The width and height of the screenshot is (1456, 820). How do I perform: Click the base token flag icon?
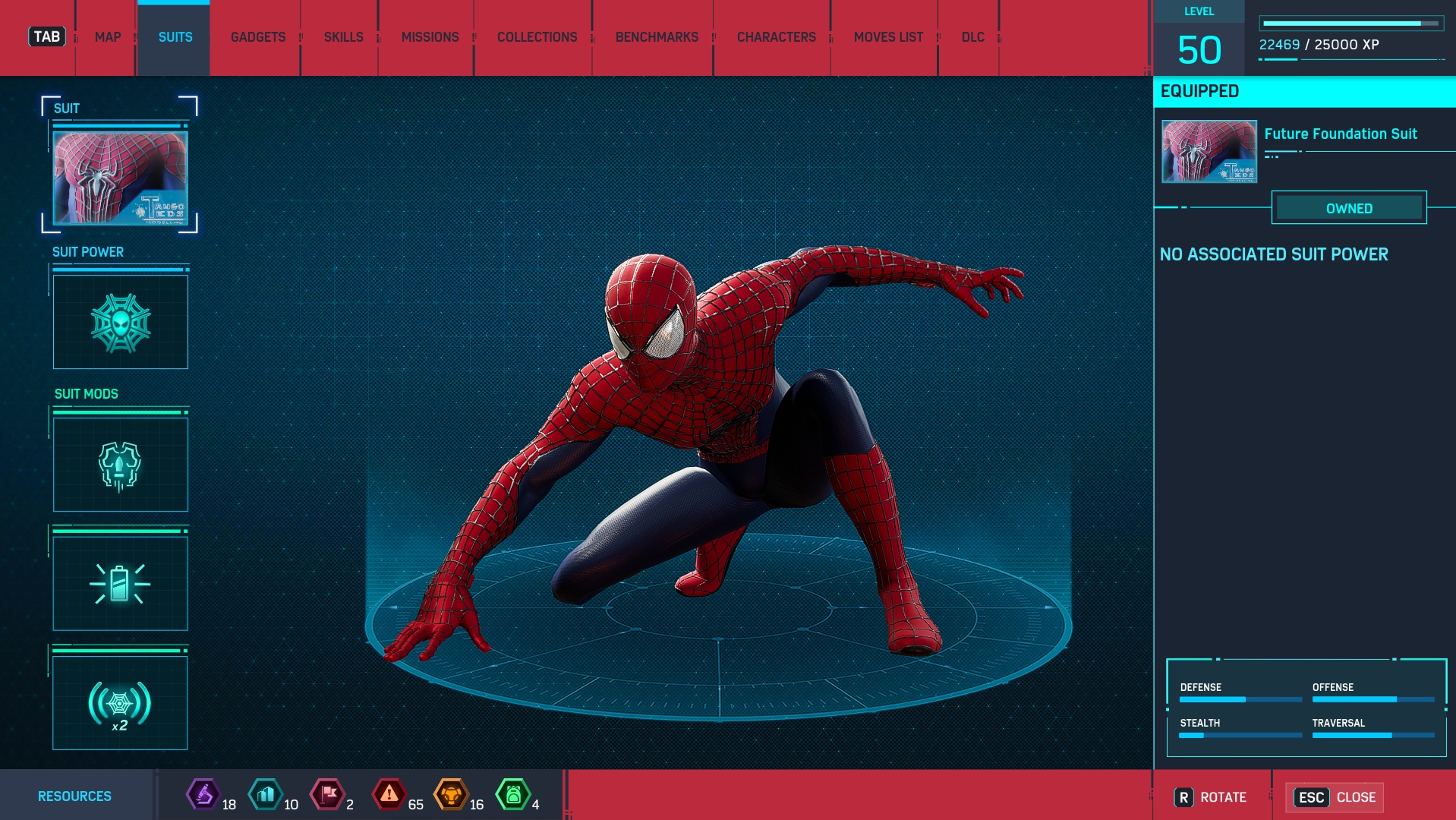(x=328, y=795)
